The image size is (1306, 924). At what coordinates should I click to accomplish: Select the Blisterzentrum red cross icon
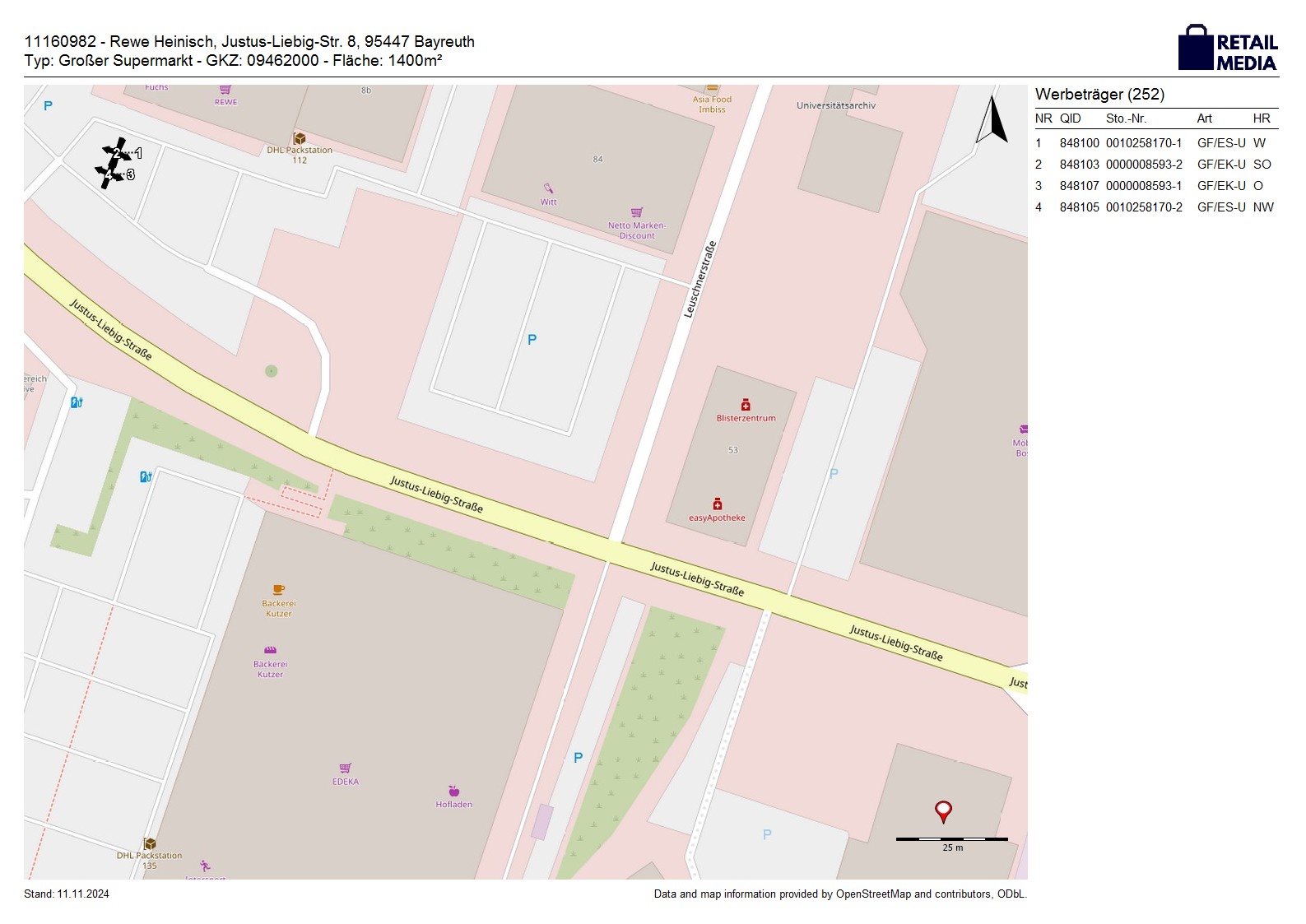(x=746, y=405)
